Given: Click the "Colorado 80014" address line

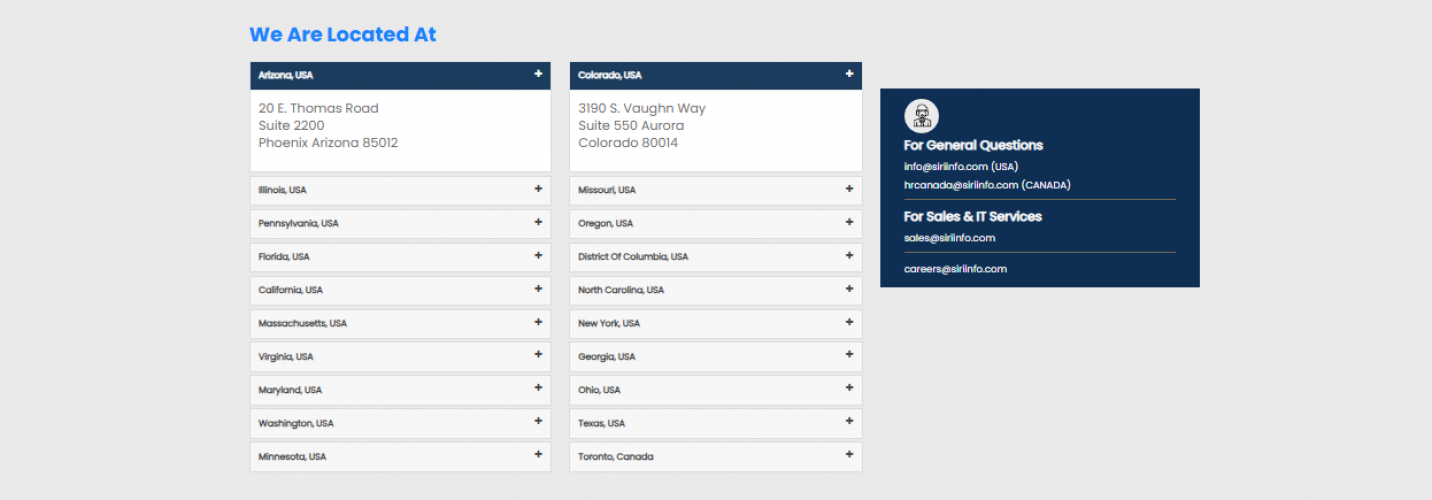Looking at the screenshot, I should (628, 143).
